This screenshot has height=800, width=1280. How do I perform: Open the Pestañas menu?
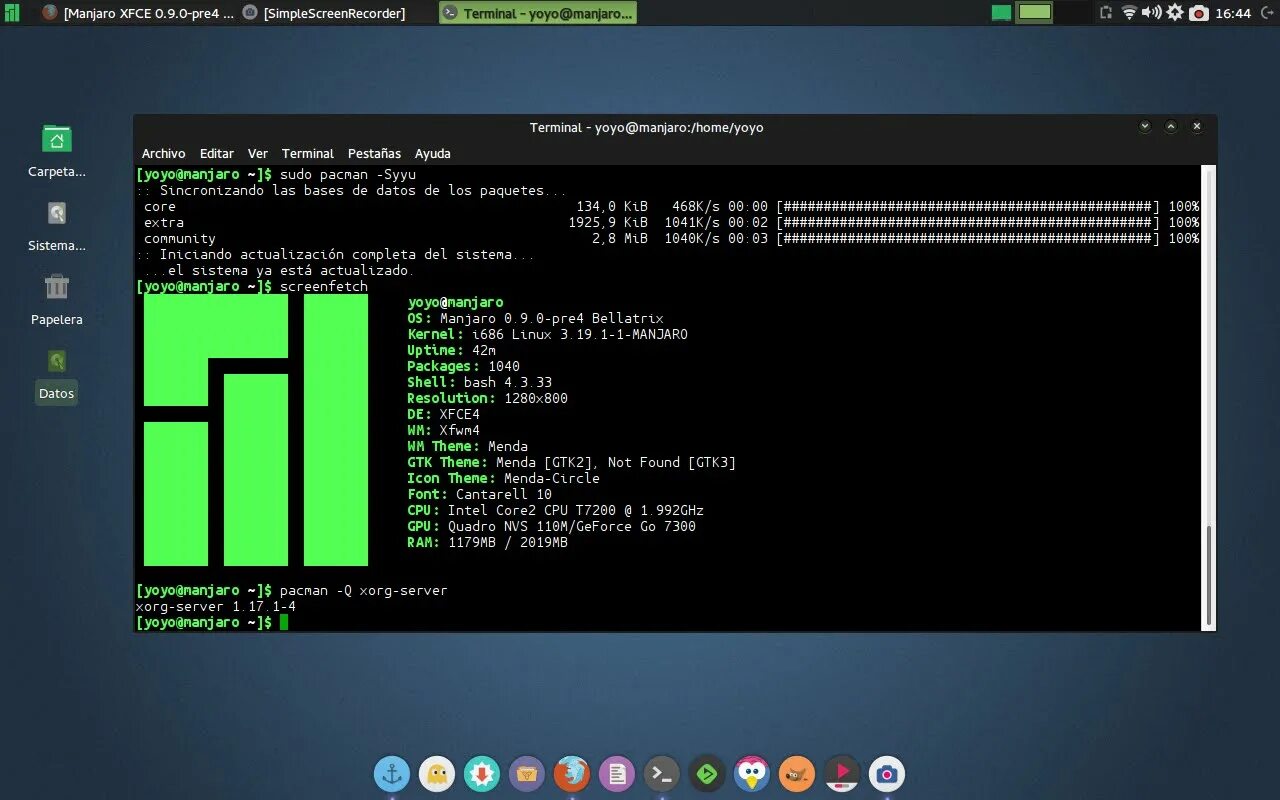(374, 153)
